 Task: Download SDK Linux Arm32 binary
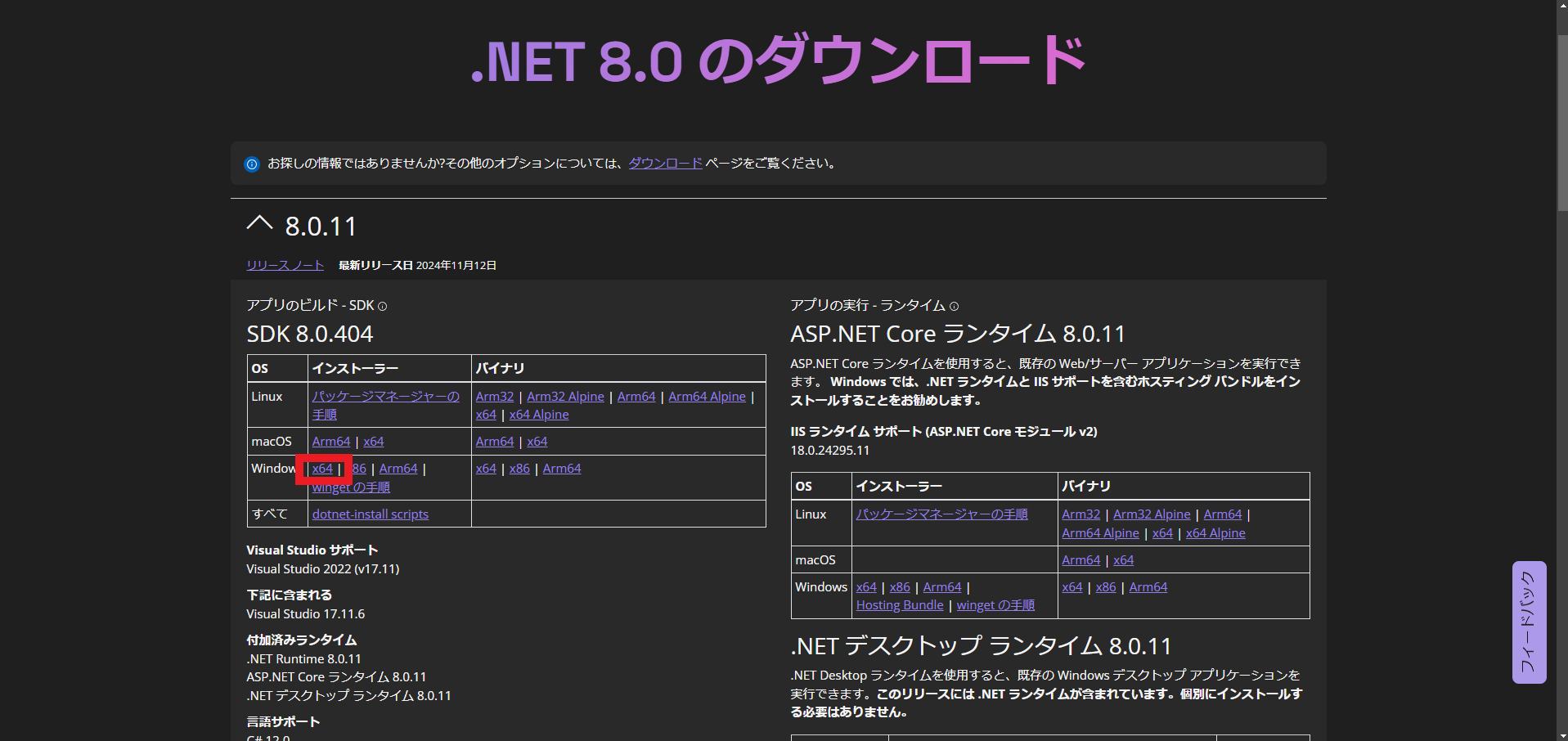(495, 396)
